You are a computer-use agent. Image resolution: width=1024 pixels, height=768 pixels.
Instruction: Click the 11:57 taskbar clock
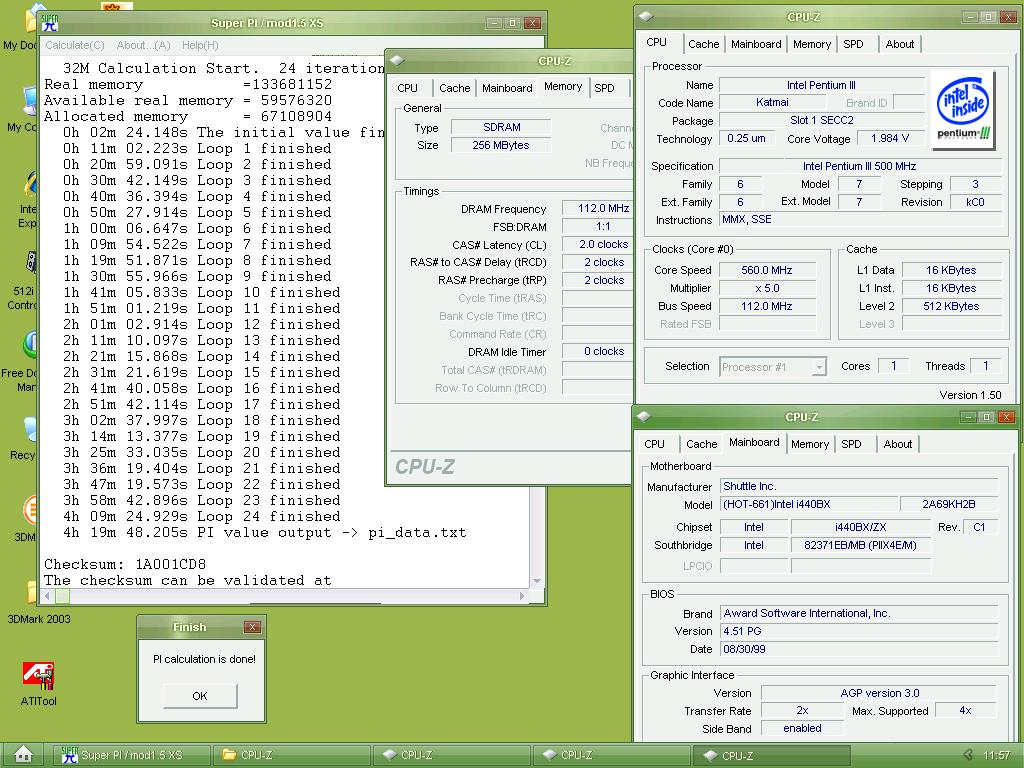click(x=997, y=755)
